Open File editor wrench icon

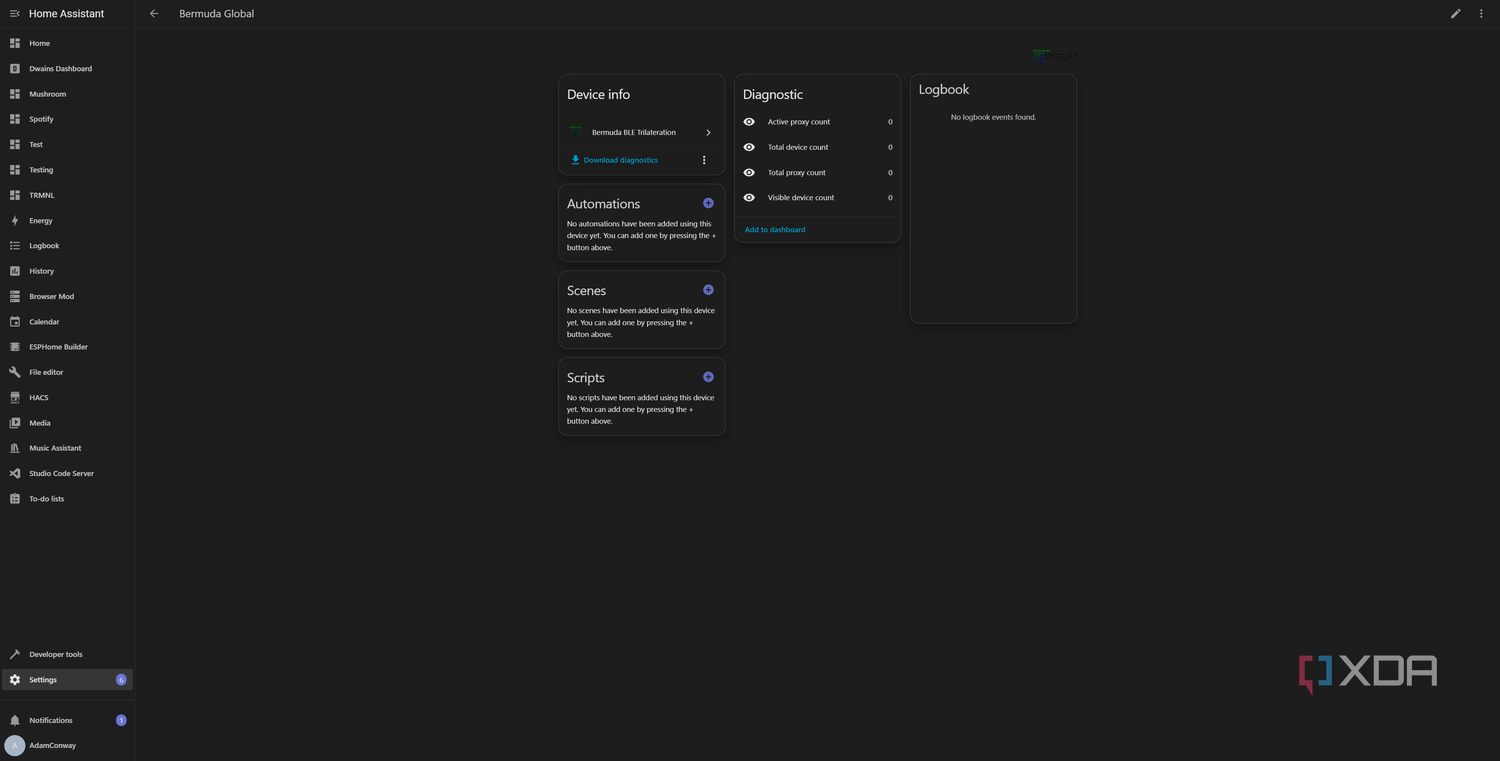[x=15, y=372]
